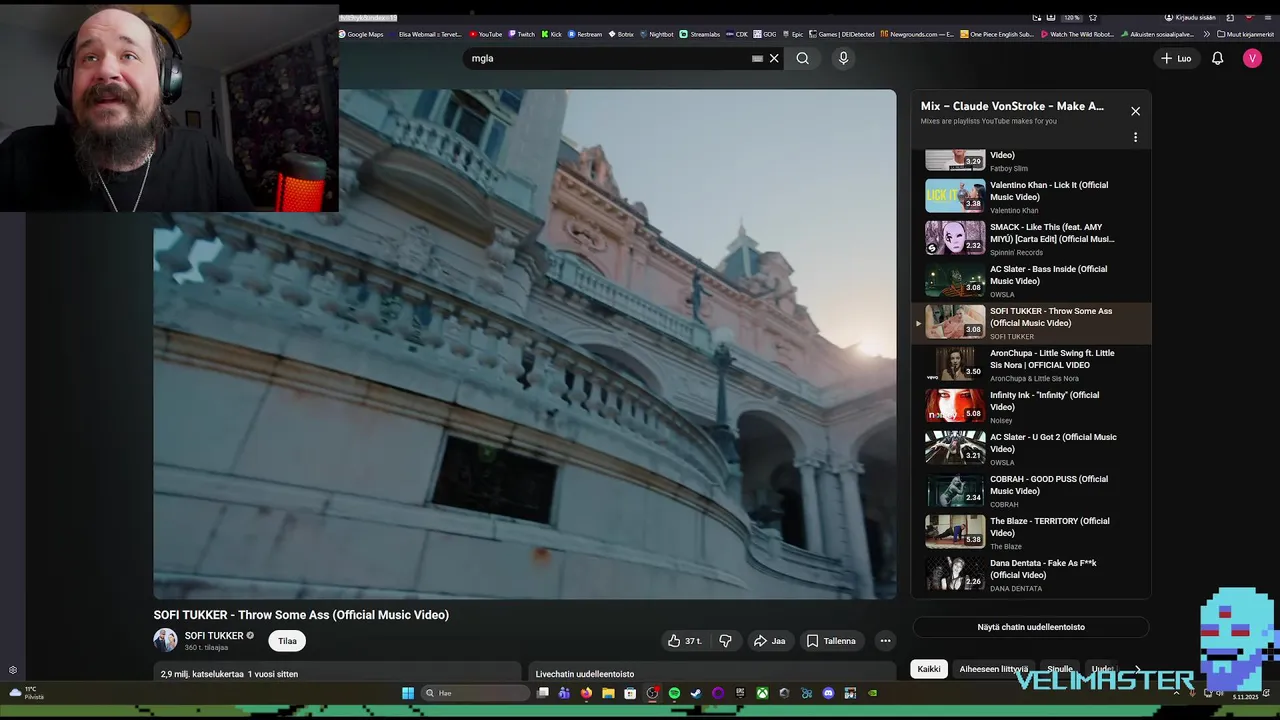Click the Luo create button

click(x=1176, y=58)
